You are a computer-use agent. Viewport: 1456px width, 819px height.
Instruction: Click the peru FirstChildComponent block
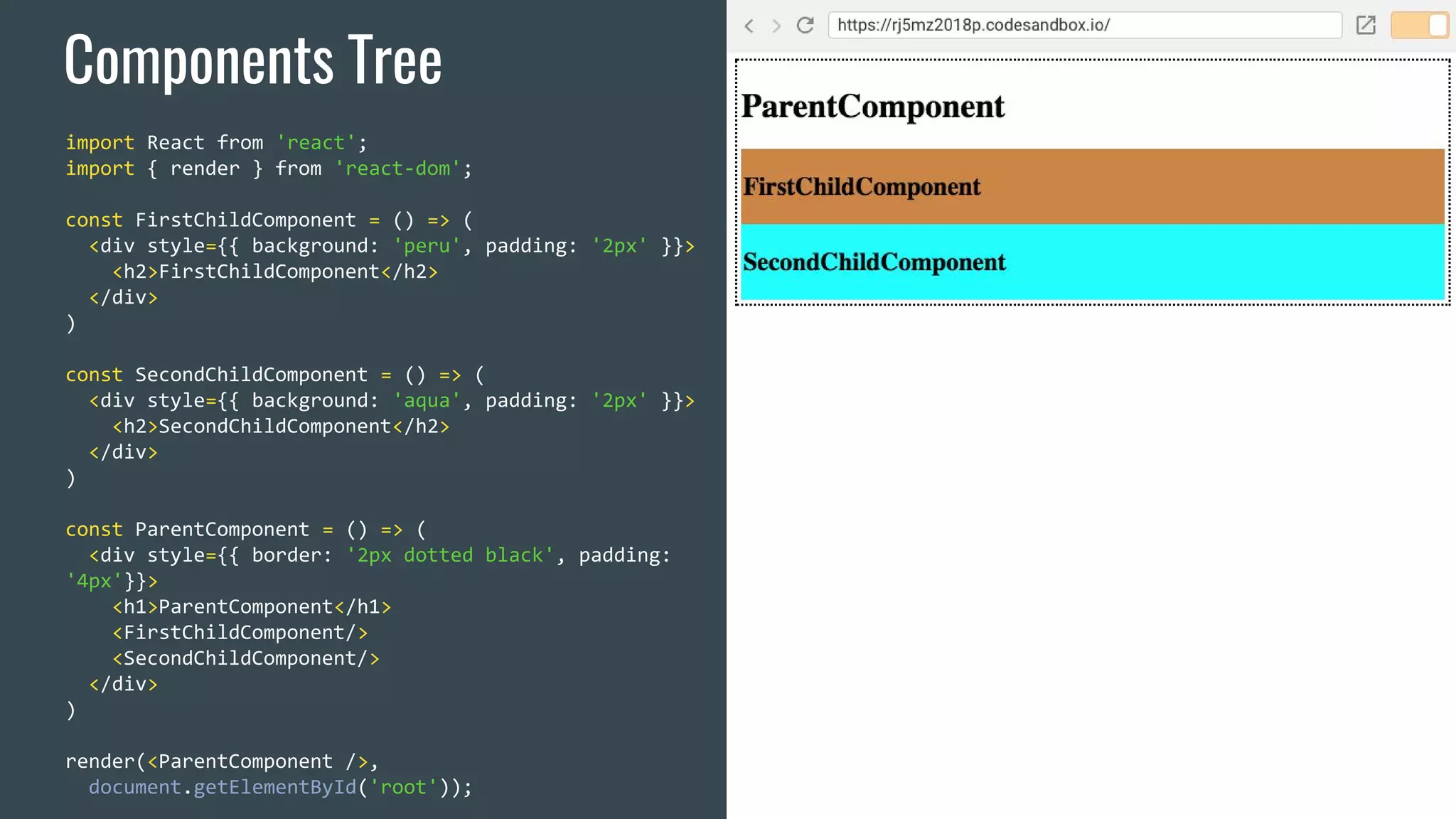click(1093, 186)
